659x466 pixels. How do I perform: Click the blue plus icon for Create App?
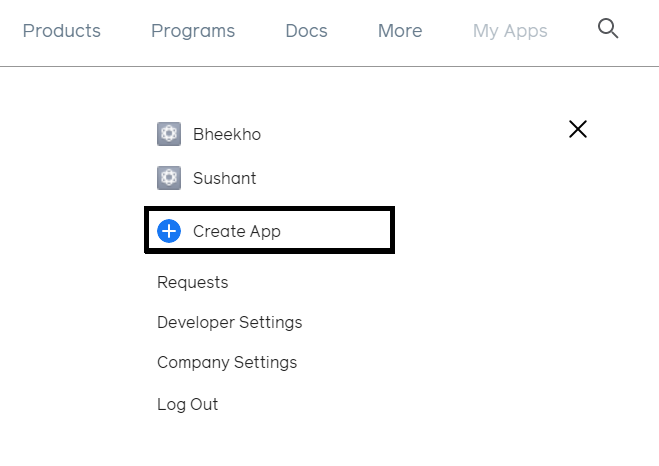(169, 231)
